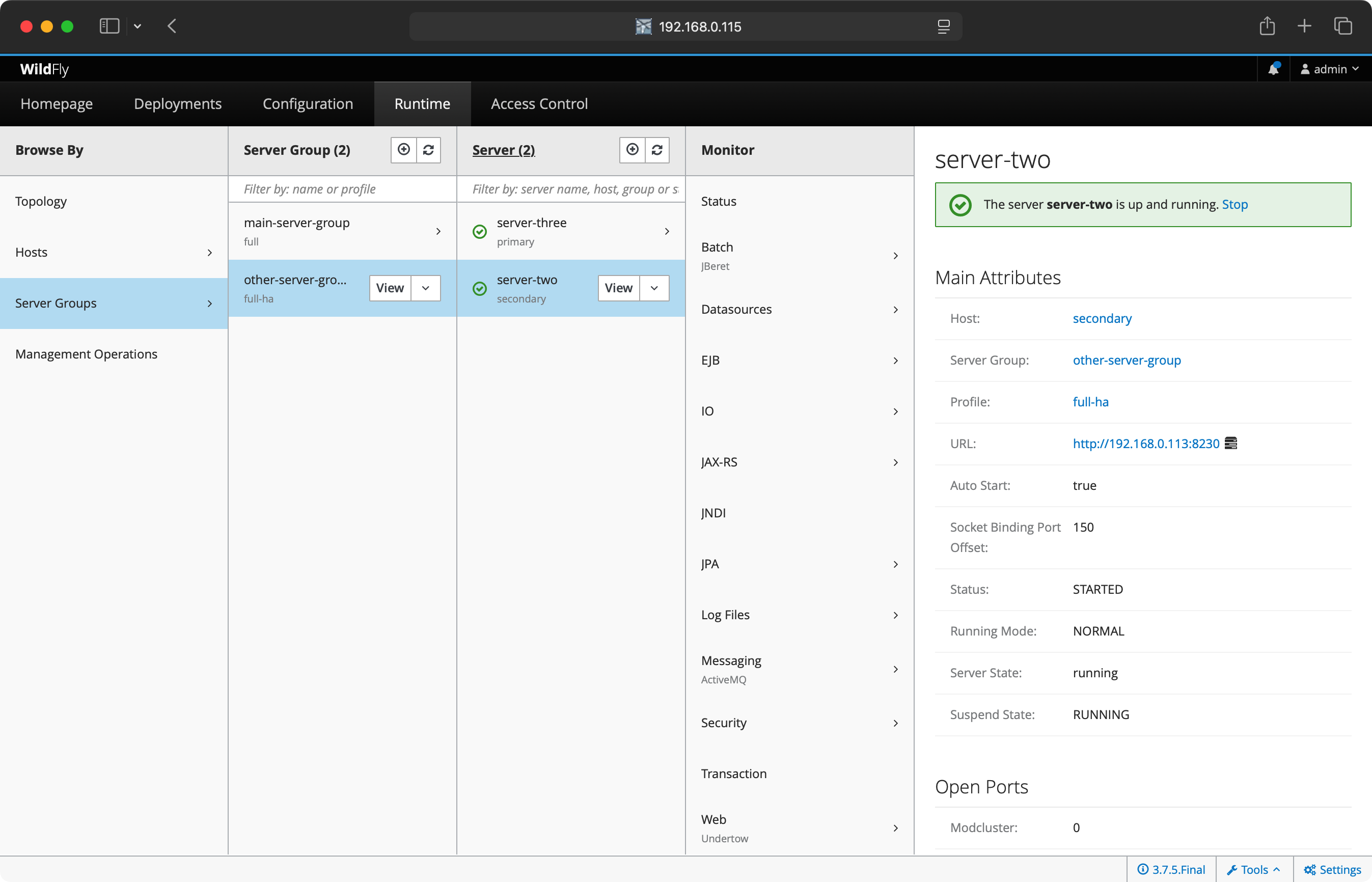This screenshot has height=882, width=1372.
Task: Open the JNDI monitor item
Action: [800, 513]
